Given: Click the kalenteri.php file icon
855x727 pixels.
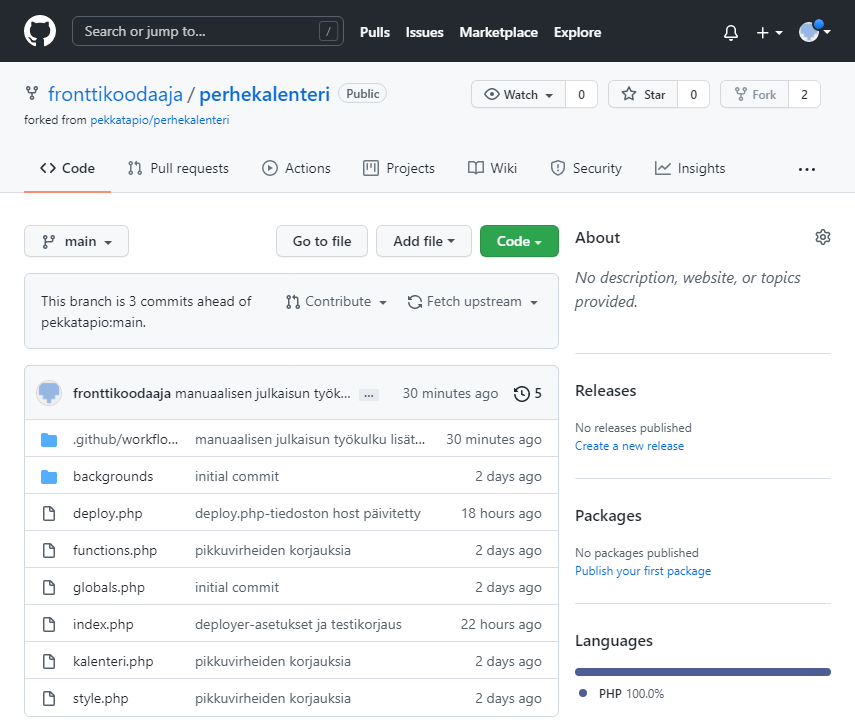Looking at the screenshot, I should pyautogui.click(x=49, y=662).
